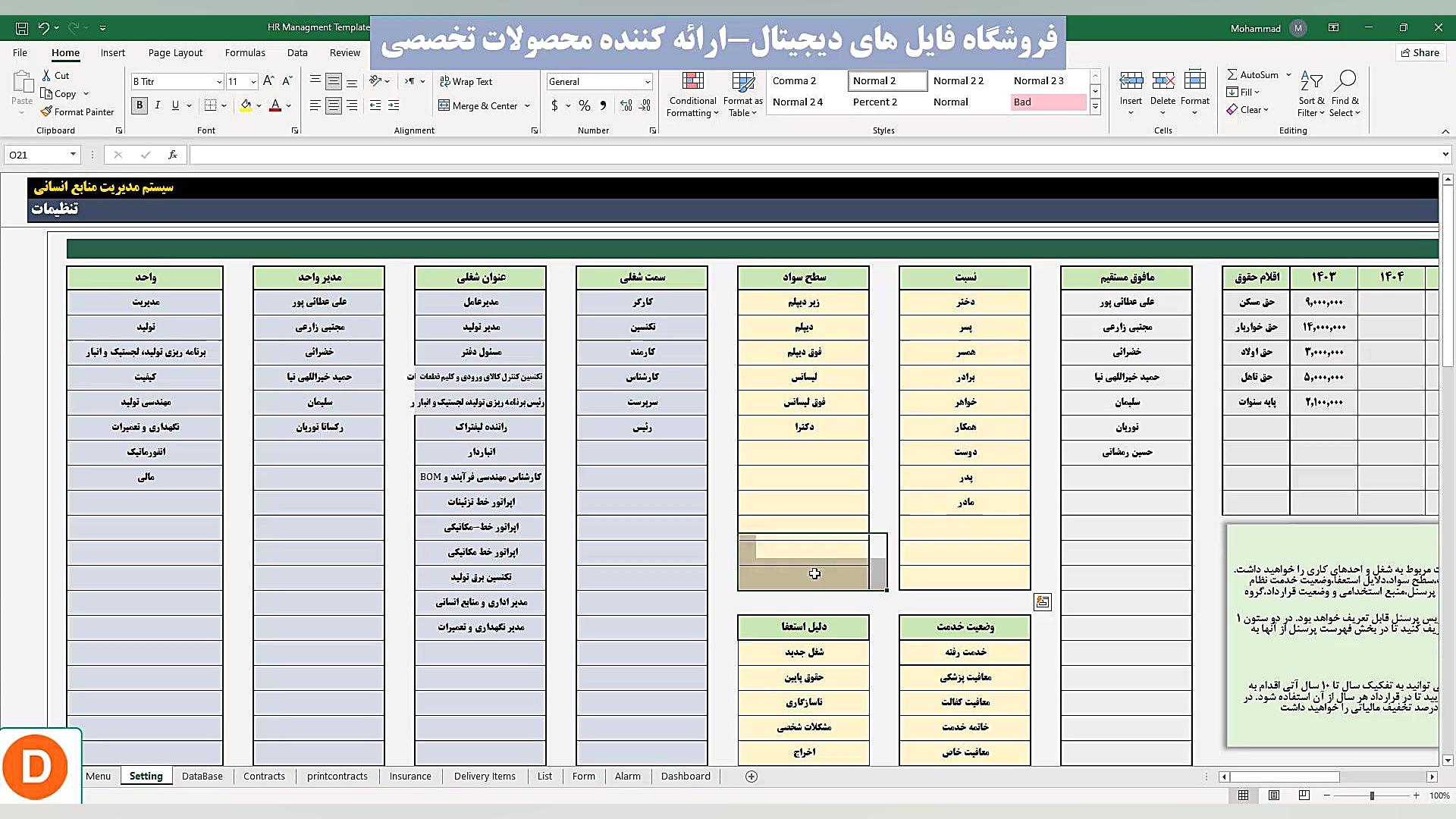Open the Clear dropdown

point(1248,109)
